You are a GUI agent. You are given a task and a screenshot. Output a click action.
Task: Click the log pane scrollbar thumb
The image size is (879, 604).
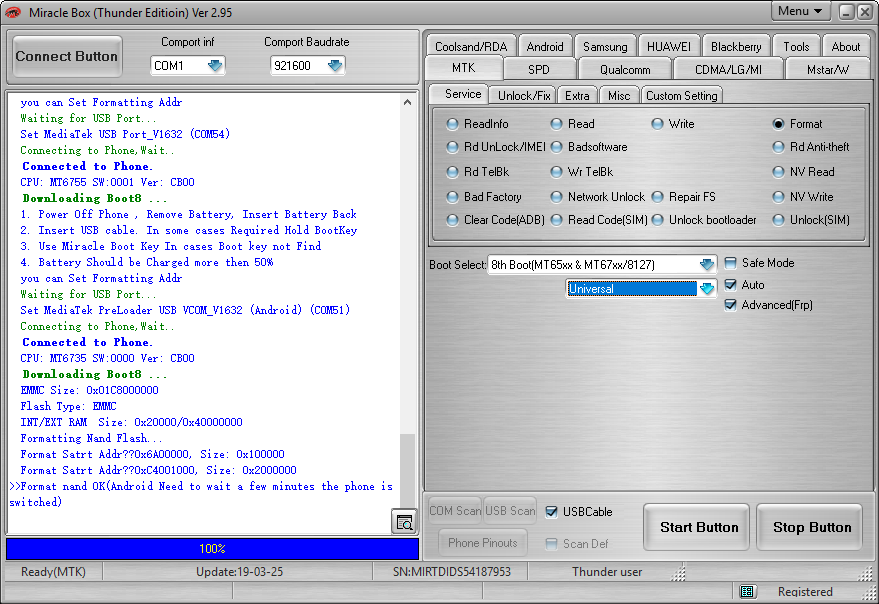(x=408, y=469)
